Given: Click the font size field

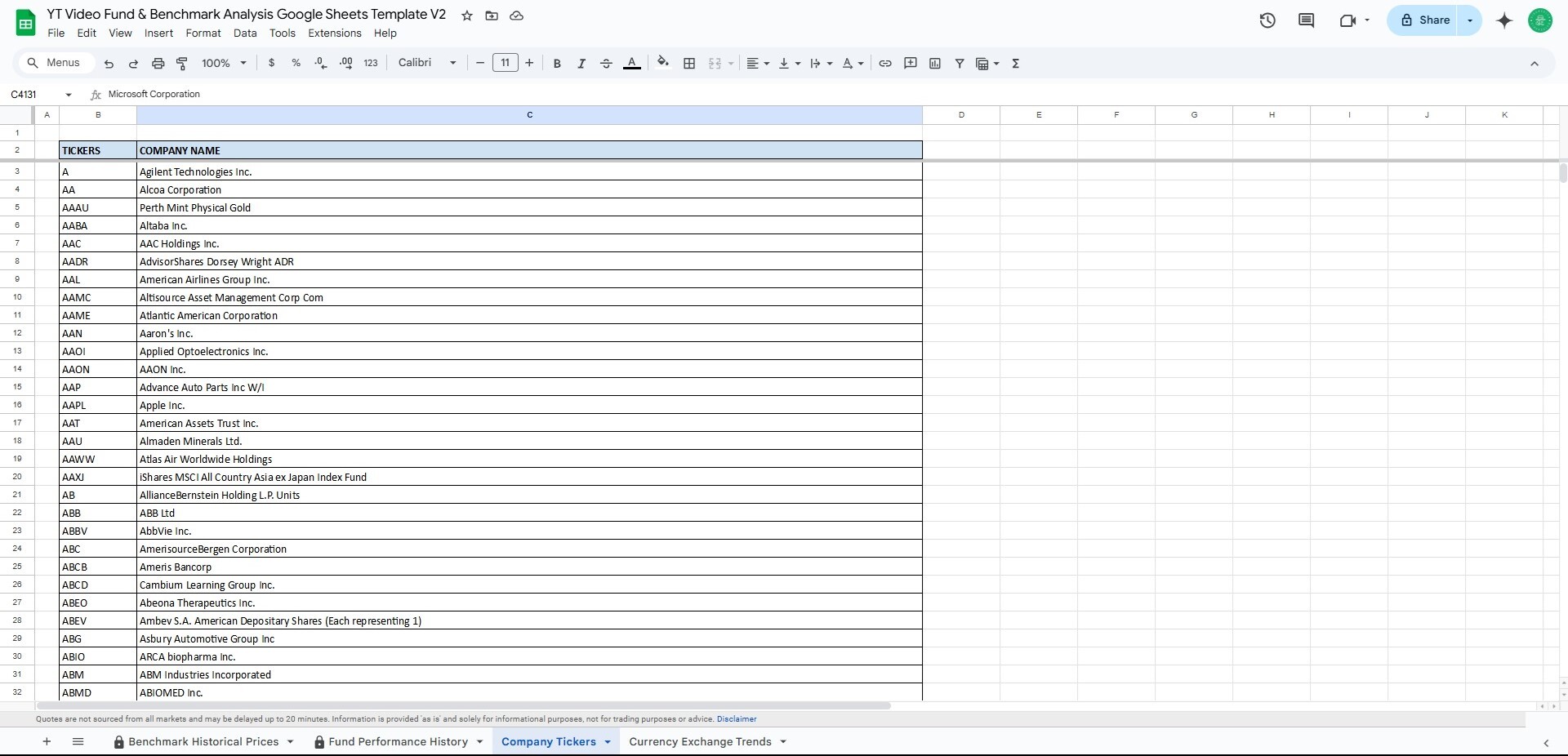Looking at the screenshot, I should pyautogui.click(x=506, y=63).
